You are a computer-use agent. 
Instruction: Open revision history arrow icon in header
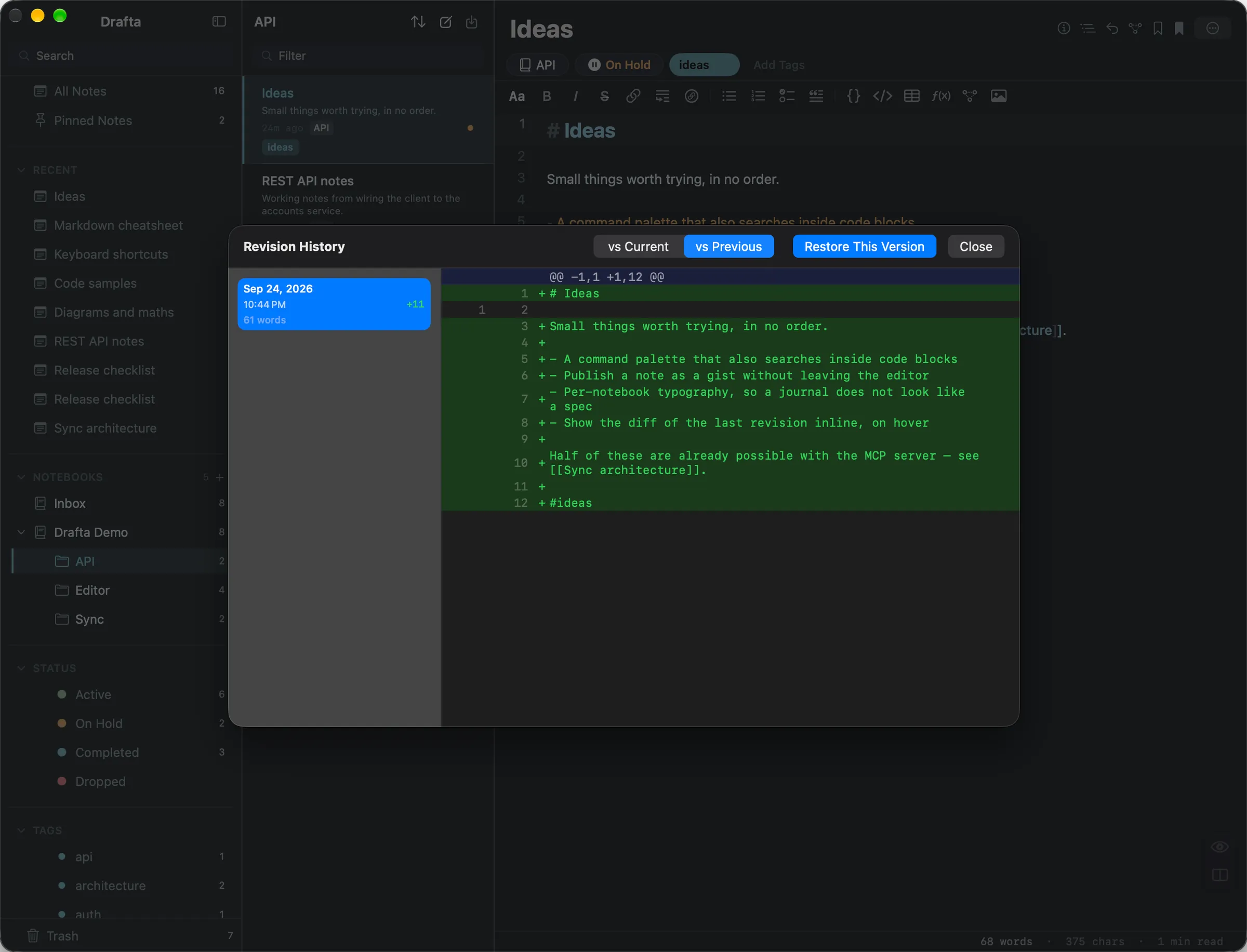pos(1112,29)
